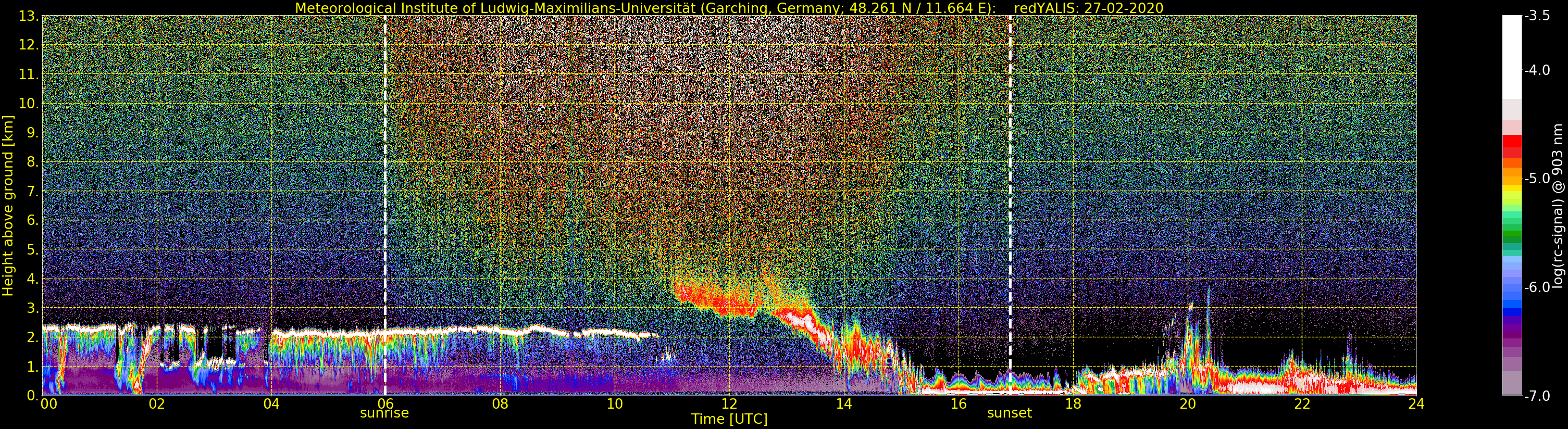
Task: Click the white dashed sunset marker line
Action: (1011, 205)
